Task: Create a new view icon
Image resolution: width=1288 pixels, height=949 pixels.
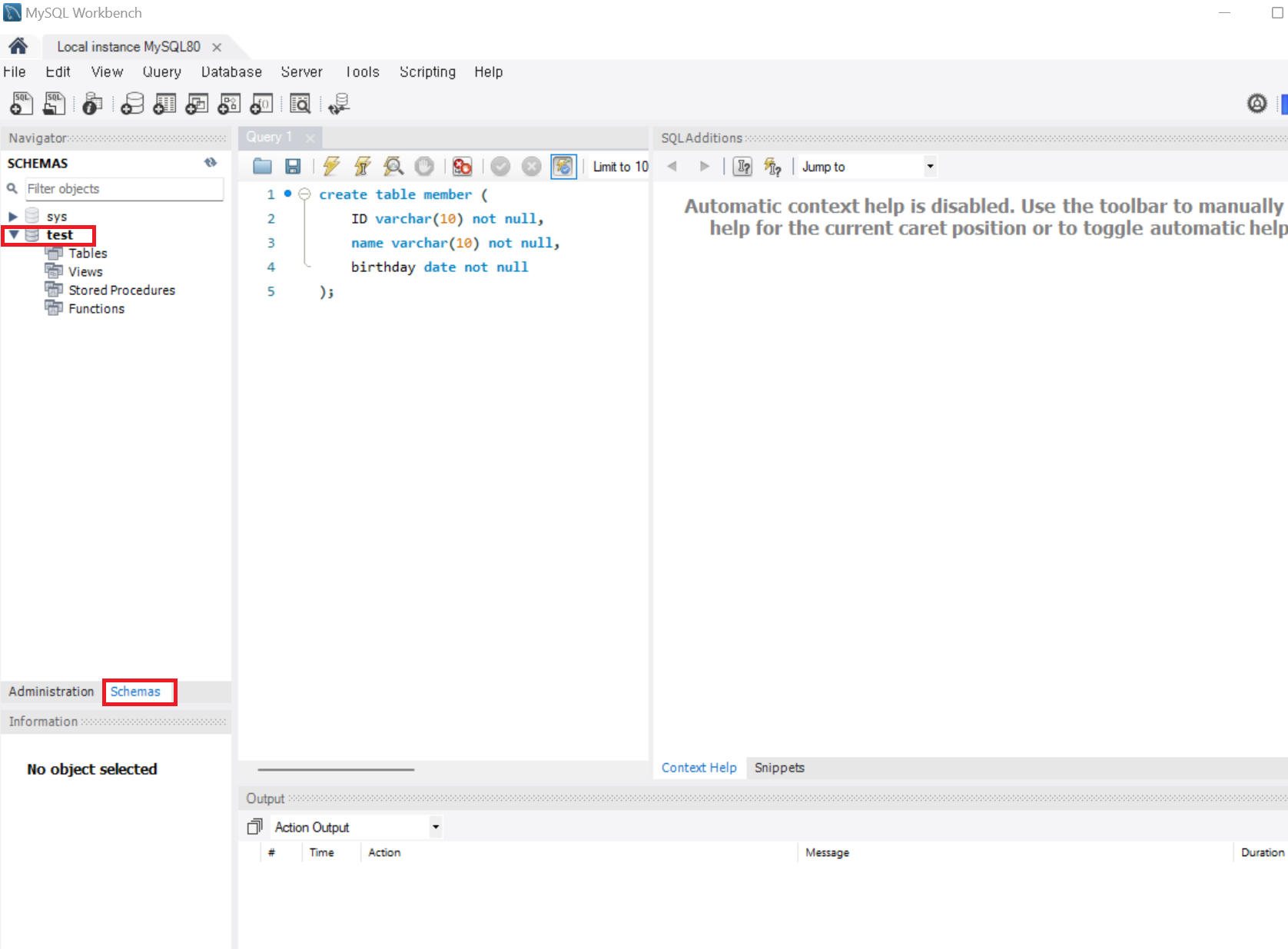Action: (x=197, y=103)
